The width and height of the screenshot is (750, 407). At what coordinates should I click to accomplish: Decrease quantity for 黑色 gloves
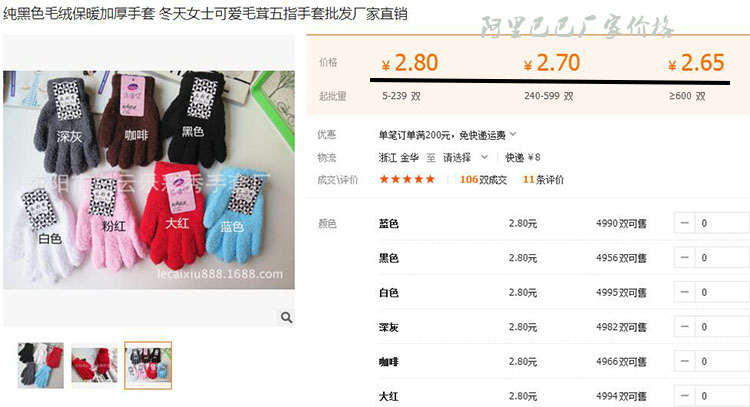684,258
